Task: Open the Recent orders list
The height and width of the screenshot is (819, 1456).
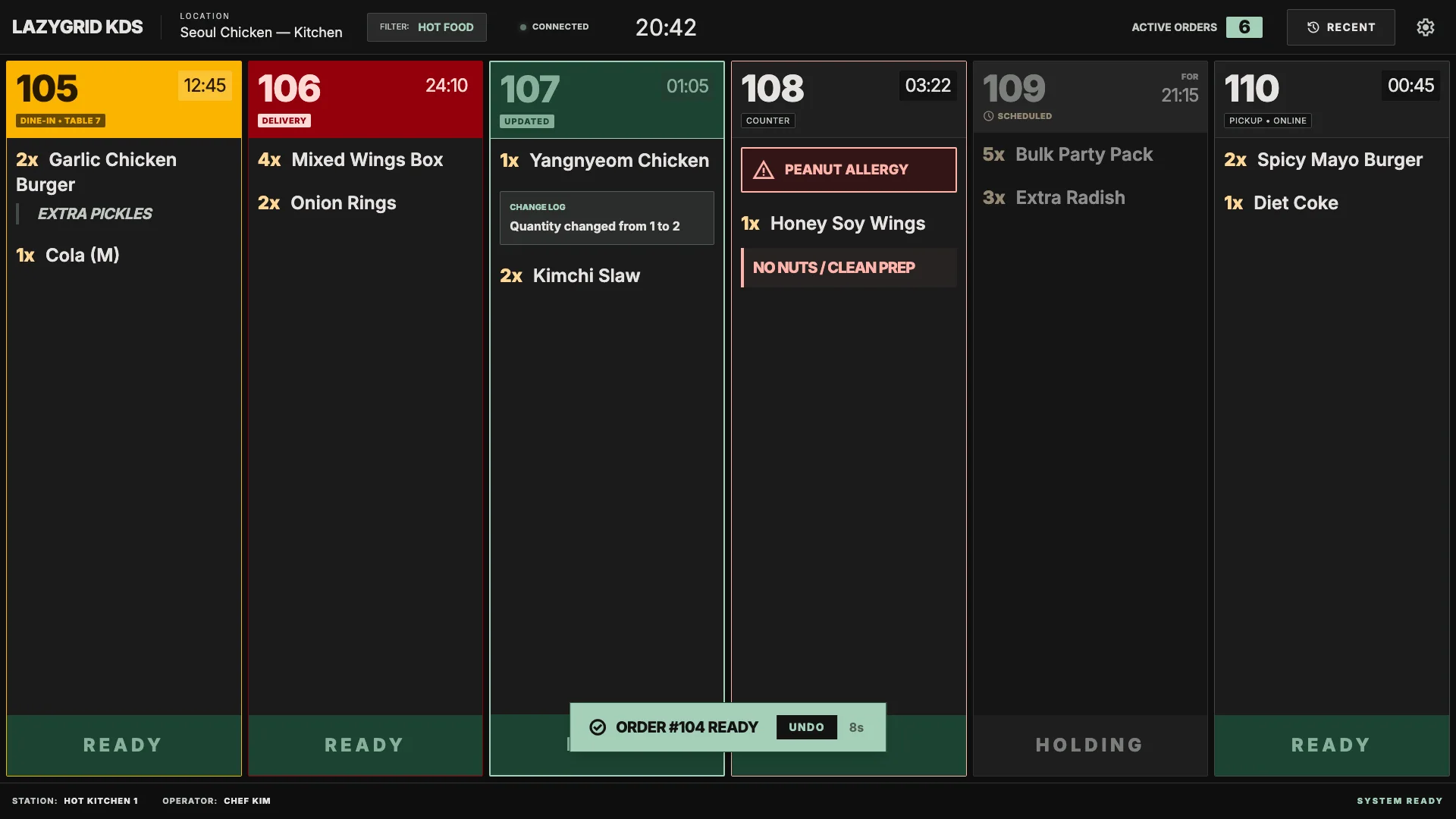Action: [1341, 27]
